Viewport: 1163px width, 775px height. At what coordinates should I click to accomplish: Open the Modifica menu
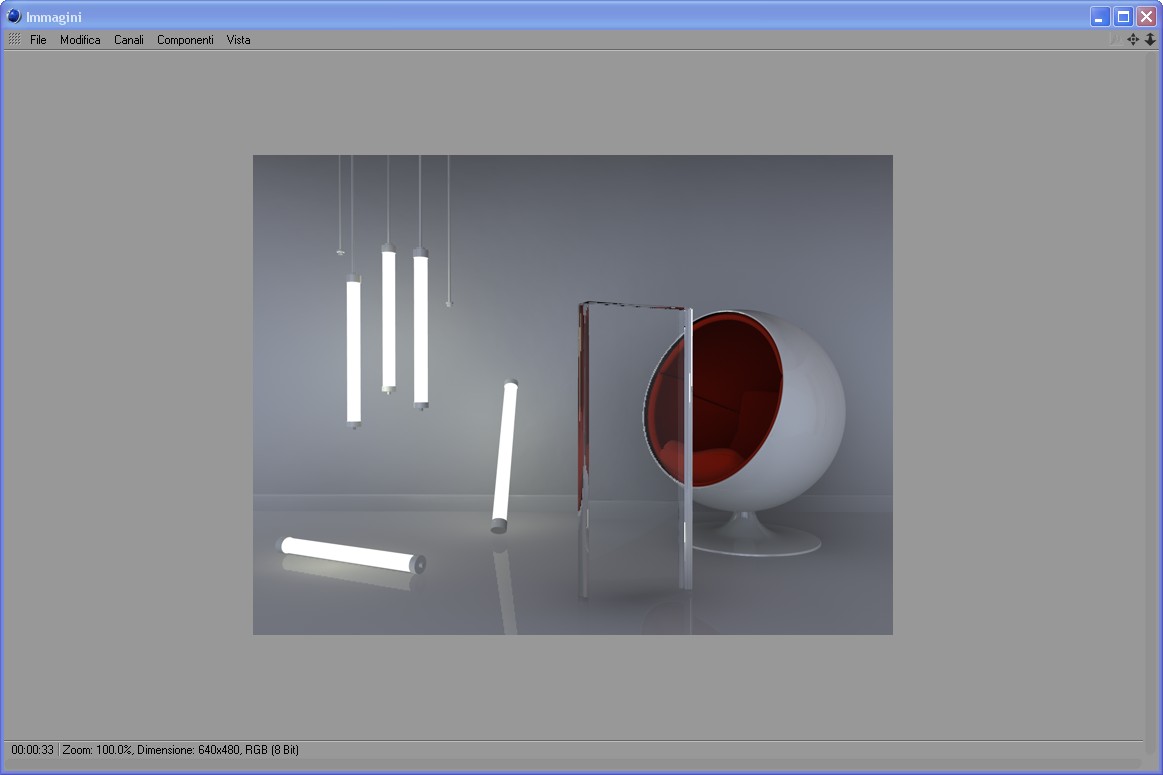coord(80,40)
